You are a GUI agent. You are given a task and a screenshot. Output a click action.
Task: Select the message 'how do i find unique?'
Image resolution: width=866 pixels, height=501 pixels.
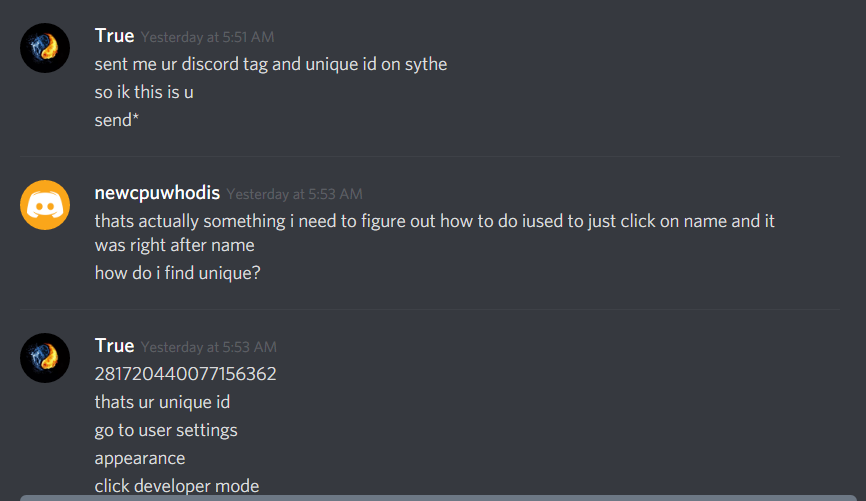[x=177, y=273]
